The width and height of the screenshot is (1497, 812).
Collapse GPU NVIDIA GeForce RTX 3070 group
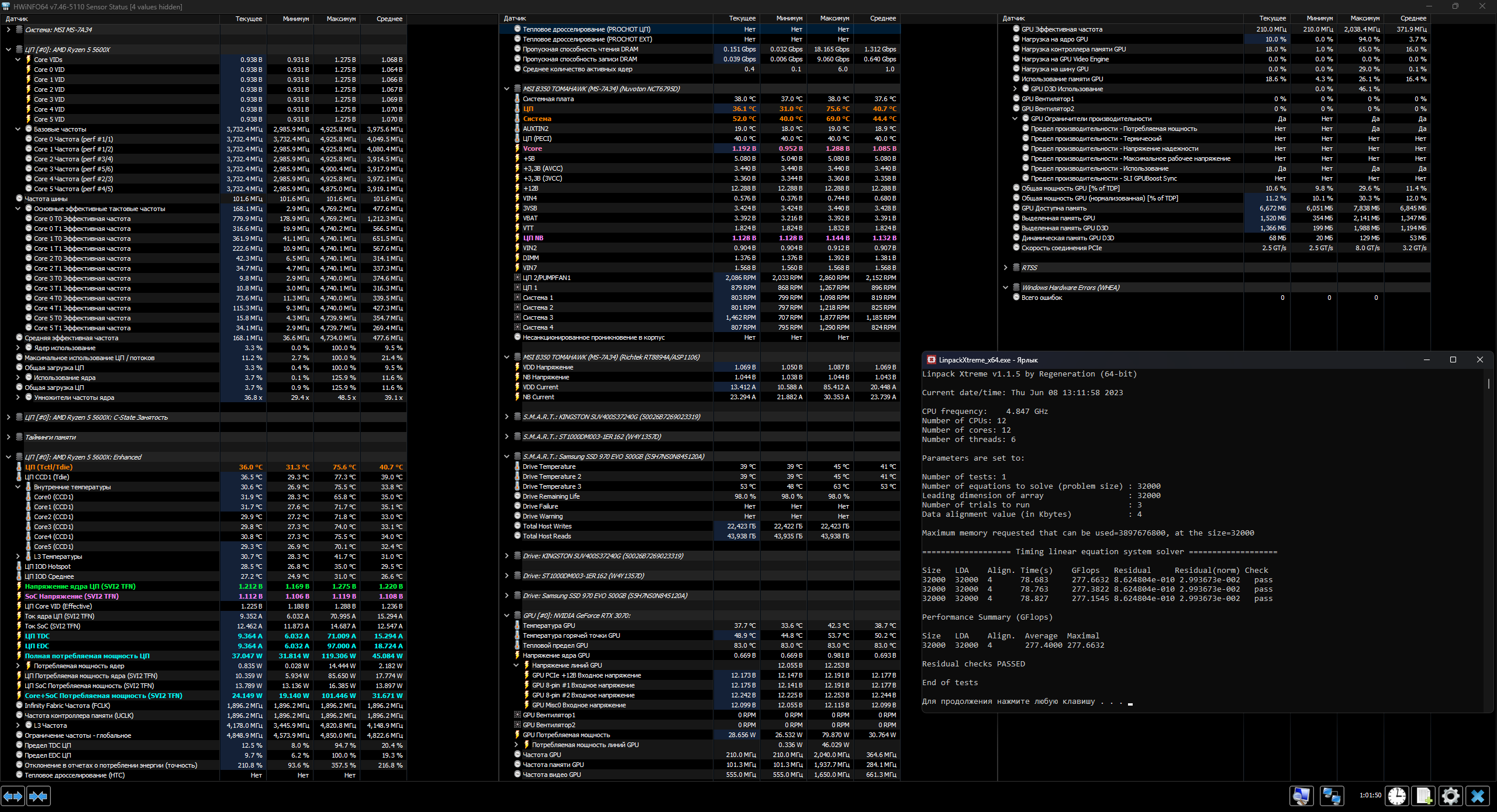506,616
